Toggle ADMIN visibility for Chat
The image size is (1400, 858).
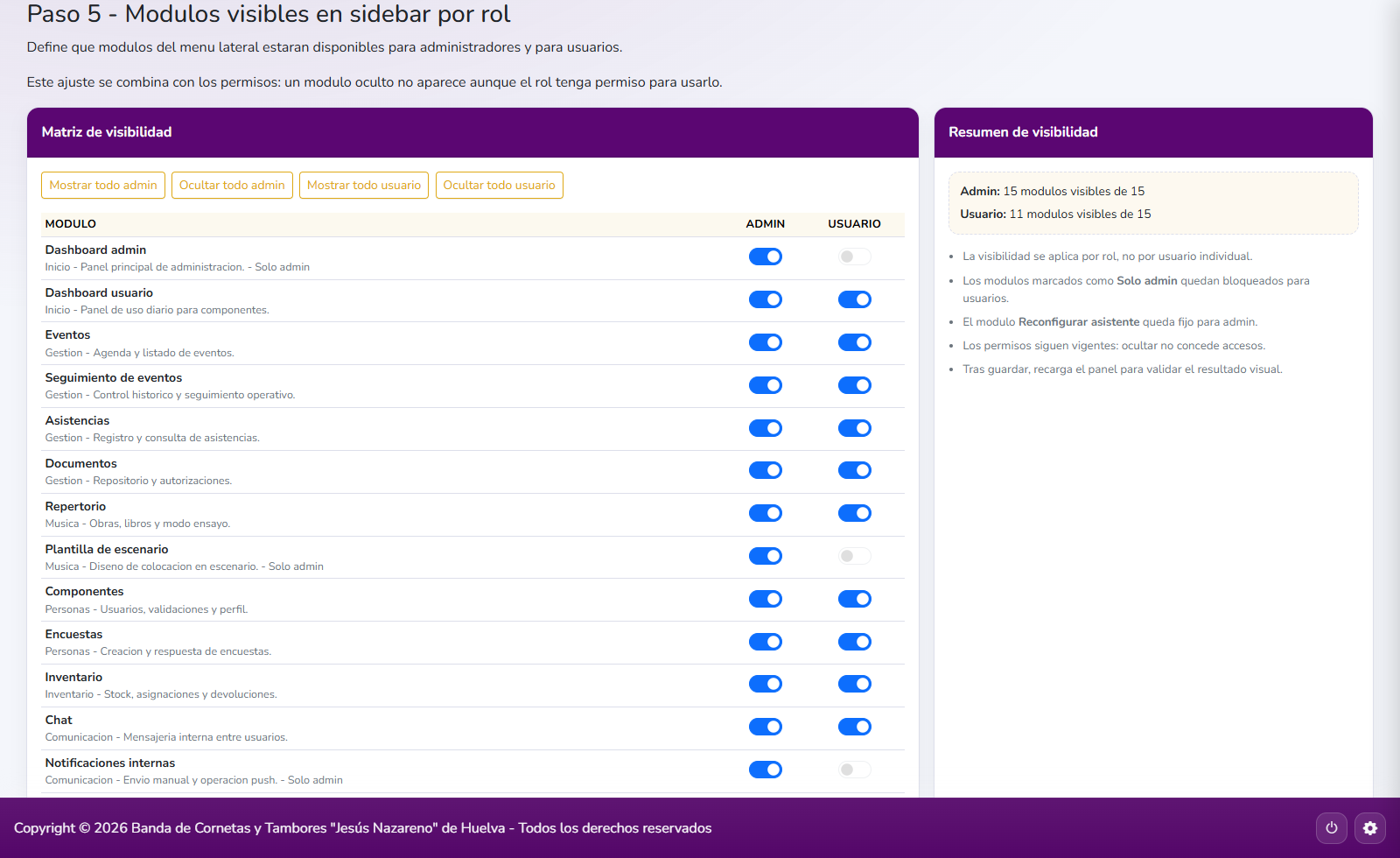tap(766, 727)
